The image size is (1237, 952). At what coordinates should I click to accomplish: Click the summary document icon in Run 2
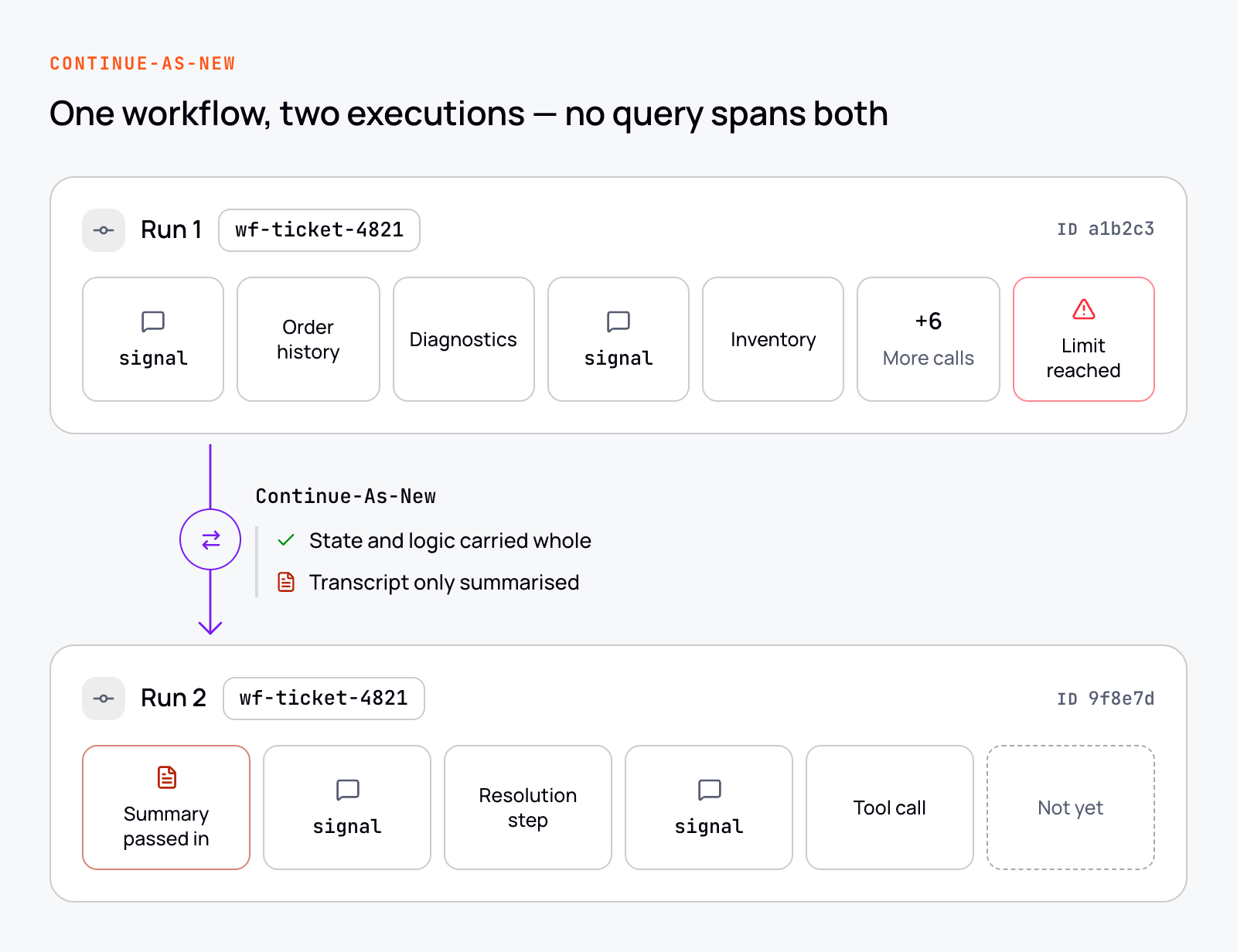tap(166, 777)
